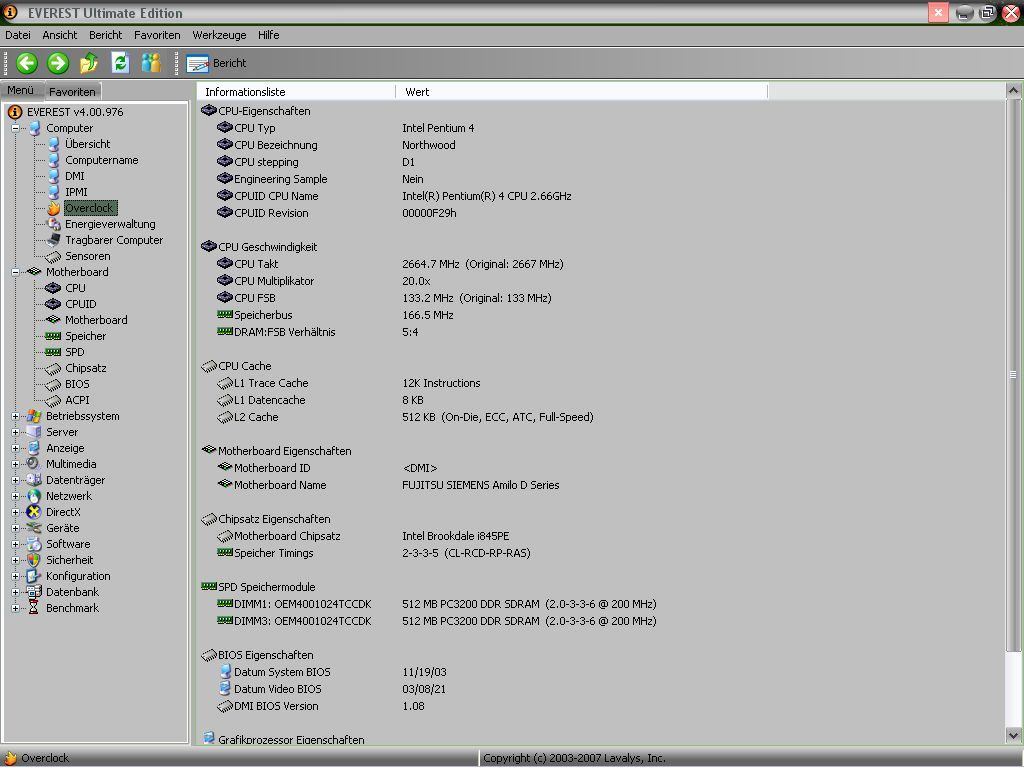The width and height of the screenshot is (1024, 768).
Task: Expand the Multimedia node
Action: pyautogui.click(x=15, y=464)
